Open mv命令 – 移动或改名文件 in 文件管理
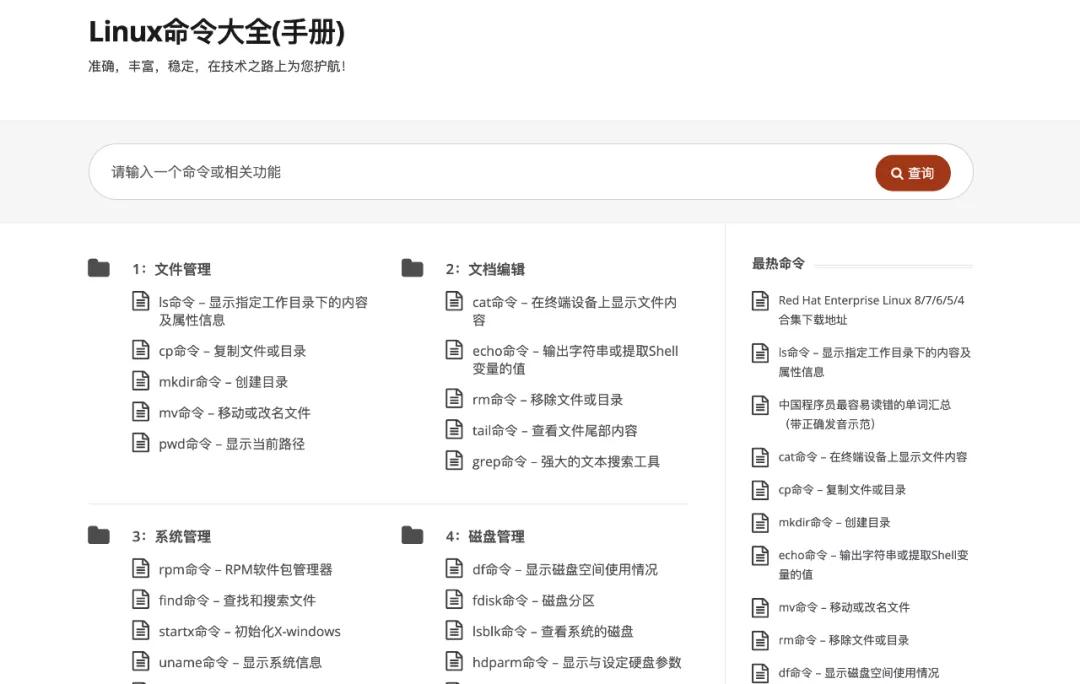The image size is (1080, 684). [x=234, y=413]
